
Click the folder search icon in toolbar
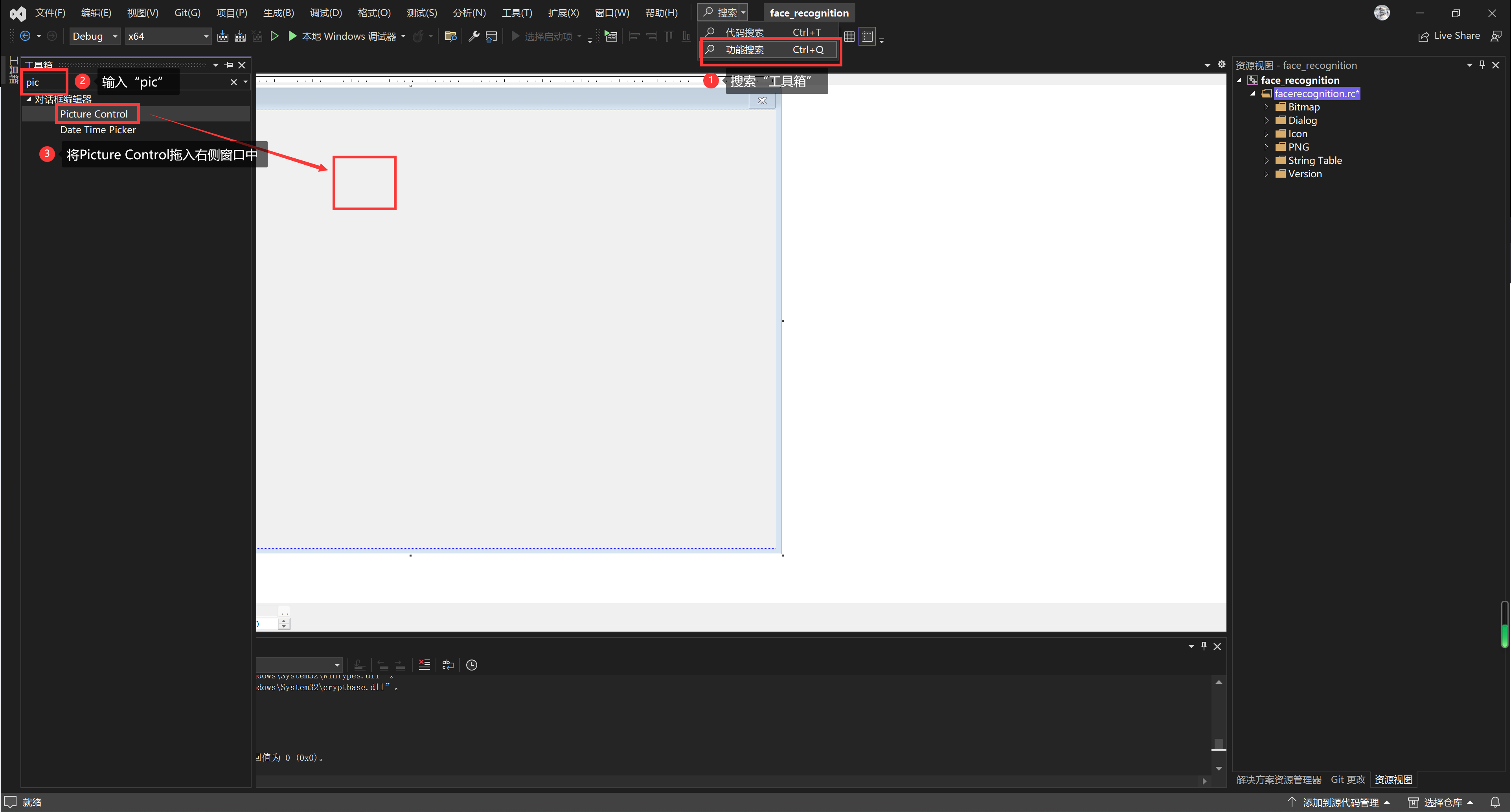coord(450,37)
